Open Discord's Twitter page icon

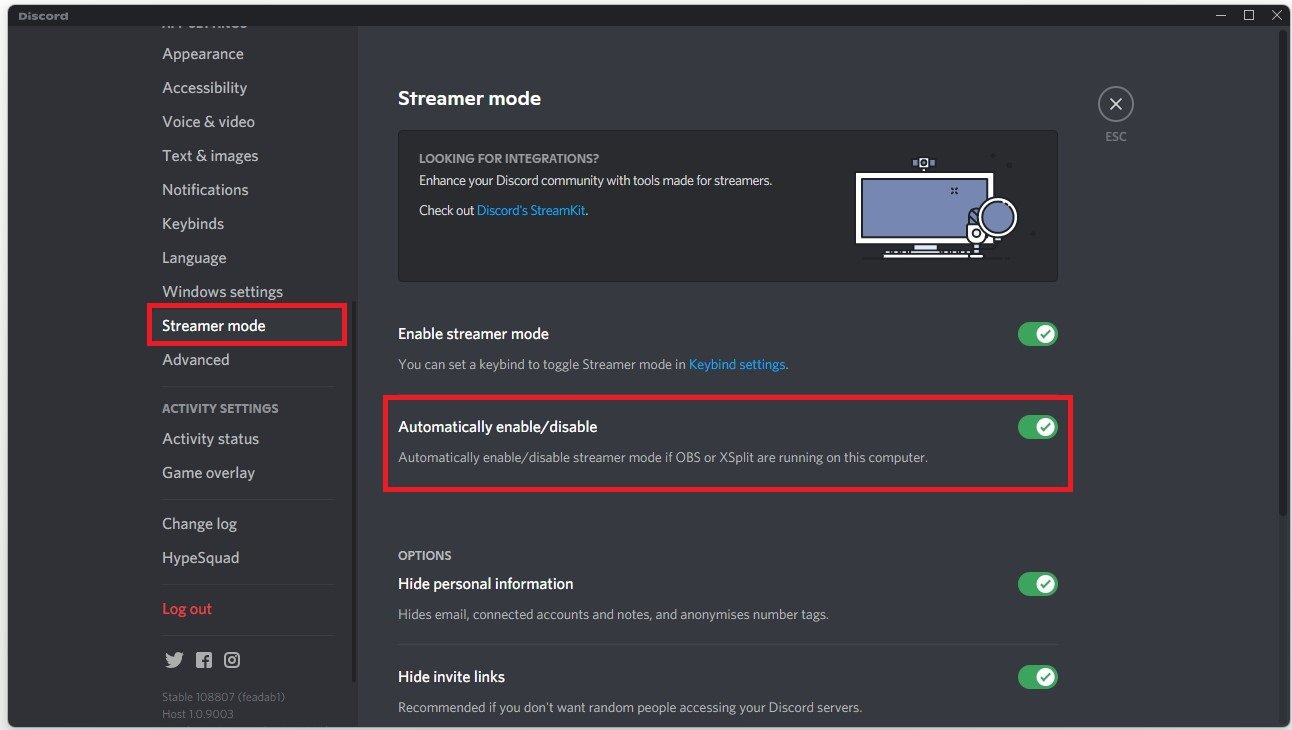(174, 660)
